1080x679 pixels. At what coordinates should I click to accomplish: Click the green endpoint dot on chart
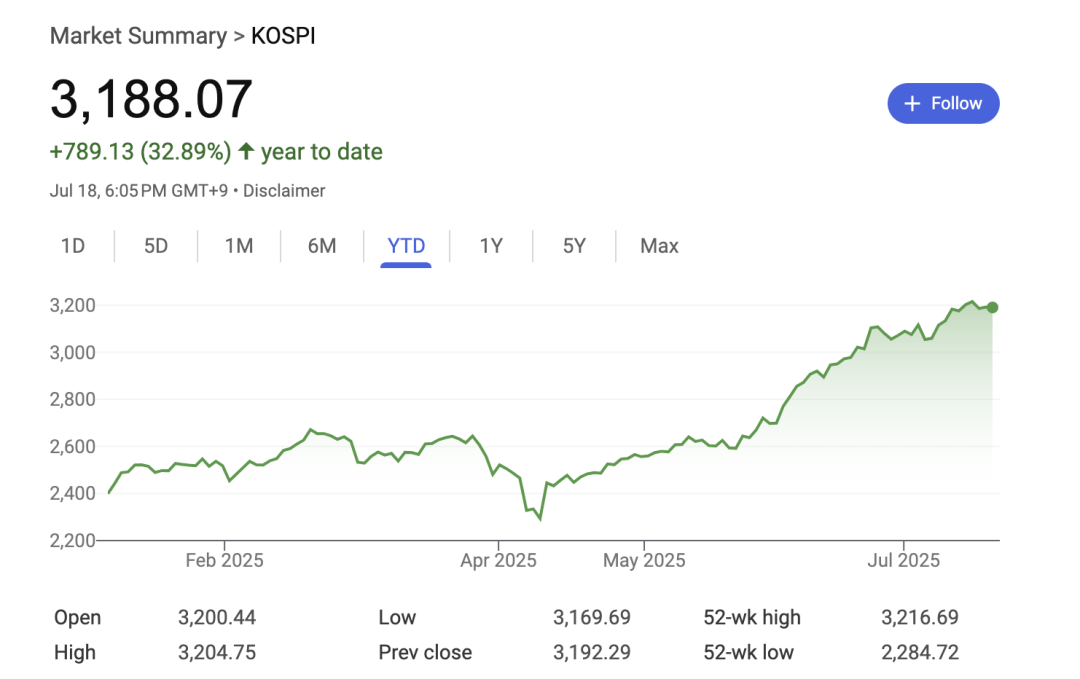pos(992,307)
